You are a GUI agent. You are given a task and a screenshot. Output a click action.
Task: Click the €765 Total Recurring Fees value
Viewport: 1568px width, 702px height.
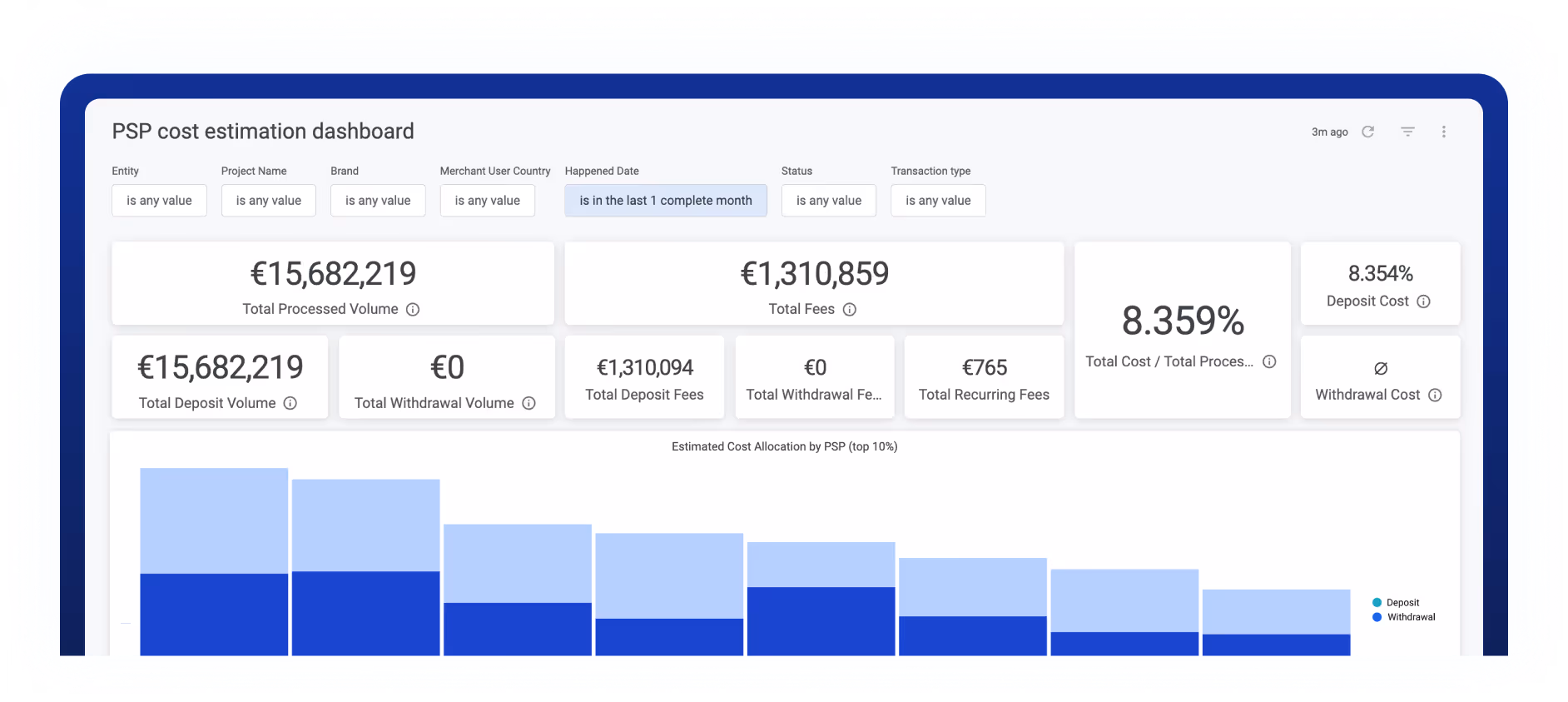[985, 367]
